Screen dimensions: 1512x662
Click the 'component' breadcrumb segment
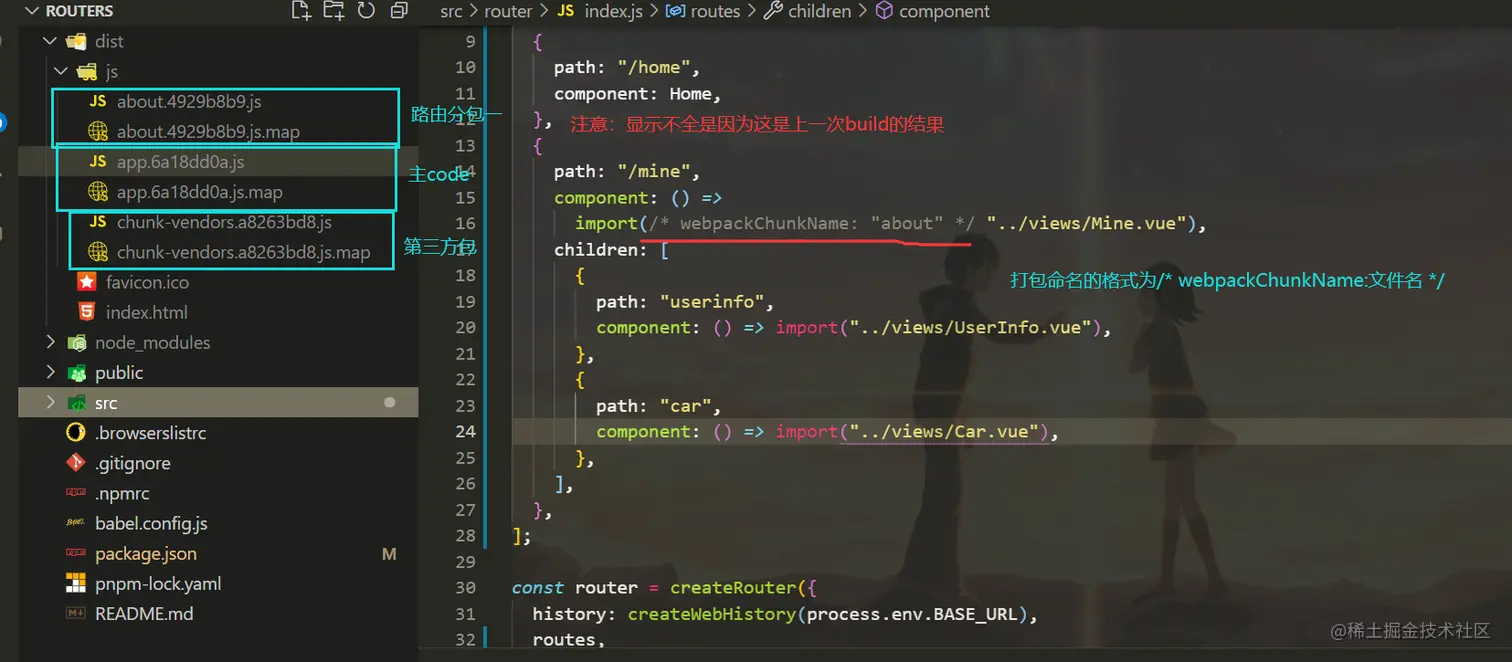tap(944, 11)
